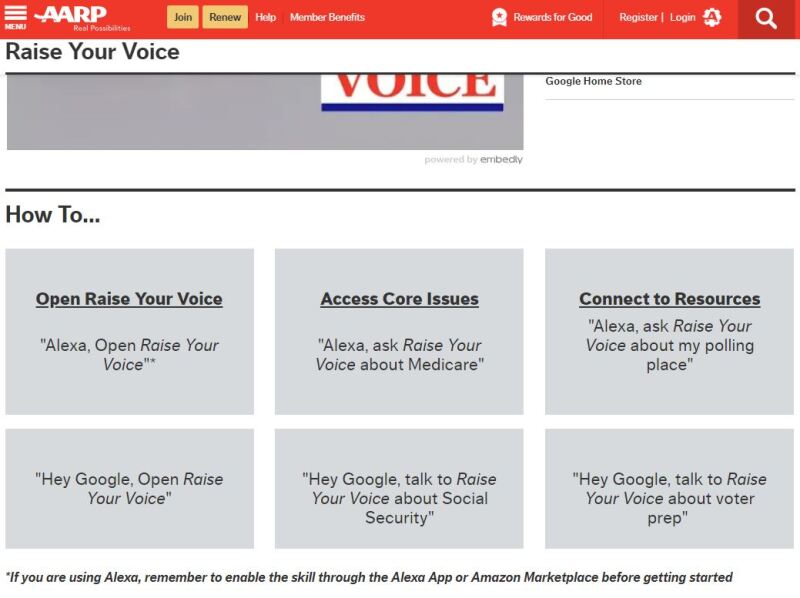Open the Rewards for Good link
The image size is (800, 598).
pos(553,17)
